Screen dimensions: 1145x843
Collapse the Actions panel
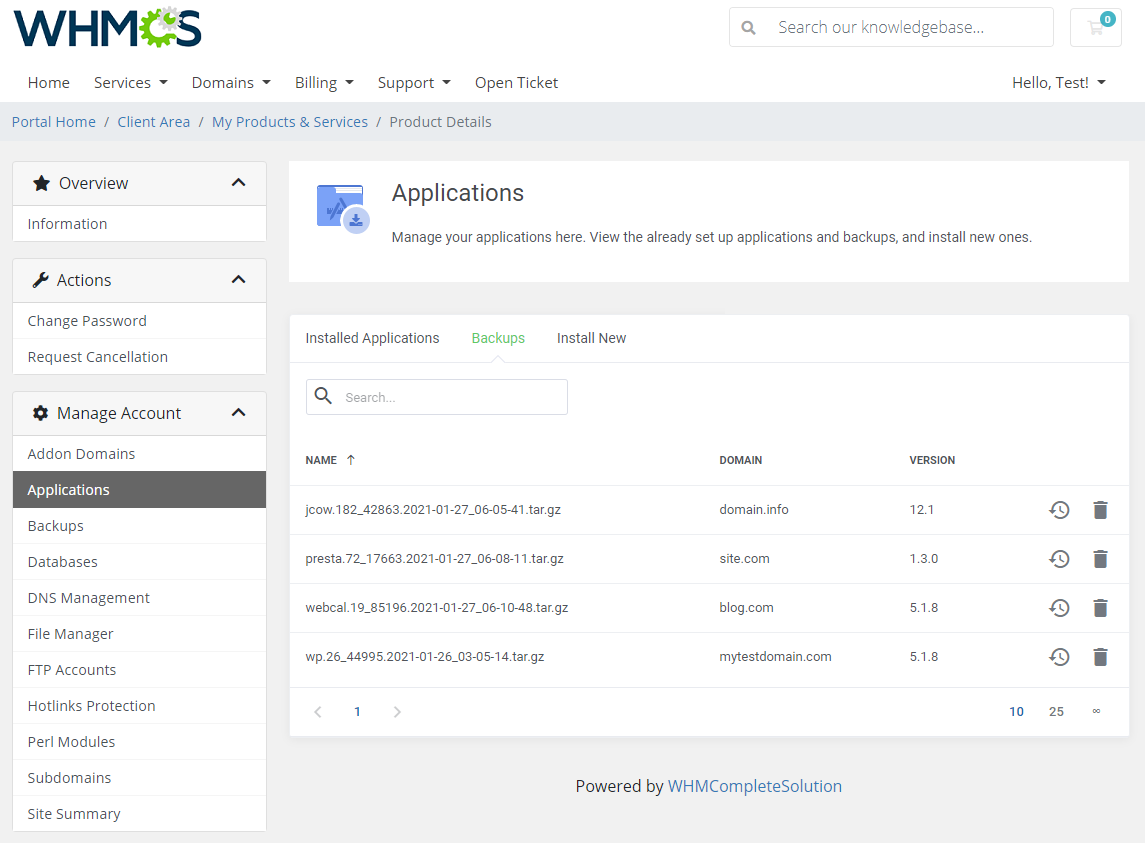tap(239, 280)
